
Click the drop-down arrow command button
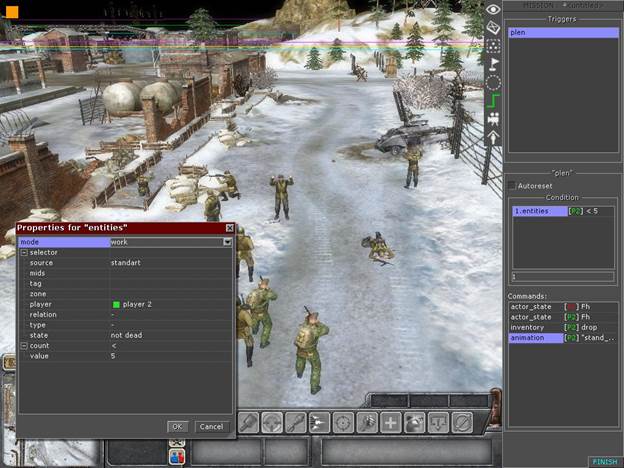(438, 423)
